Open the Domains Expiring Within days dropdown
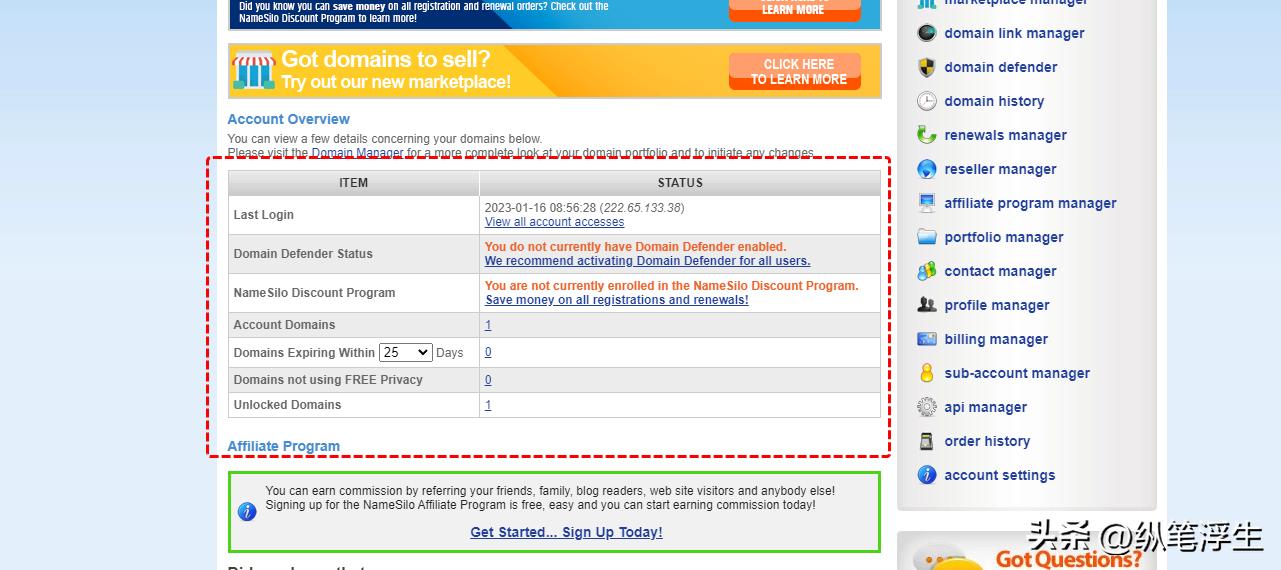 405,352
